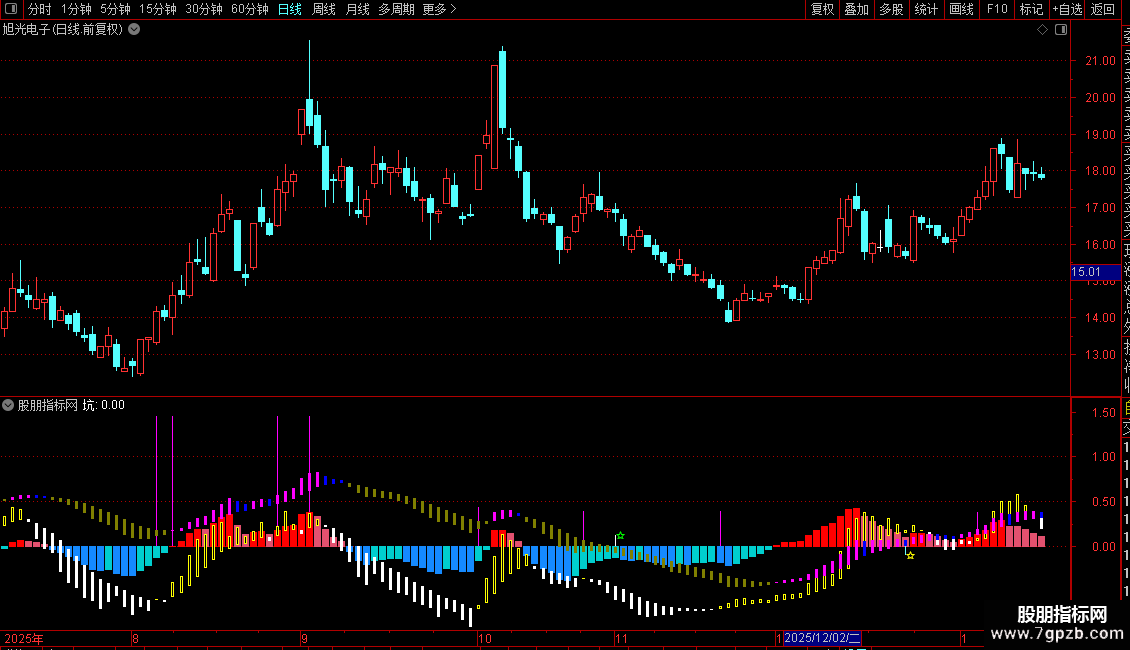1130x650 pixels.
Task: Select the 30分钟 period tab
Action: click(204, 9)
